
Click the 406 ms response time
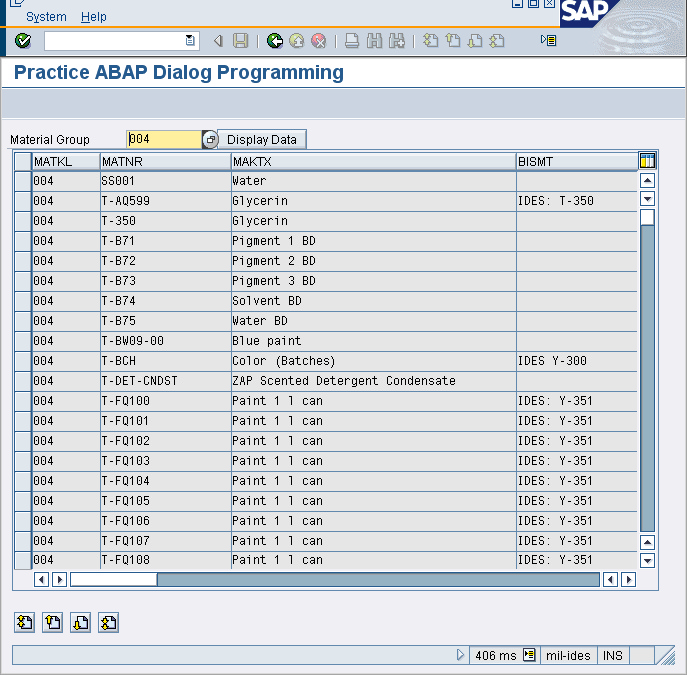(x=496, y=656)
